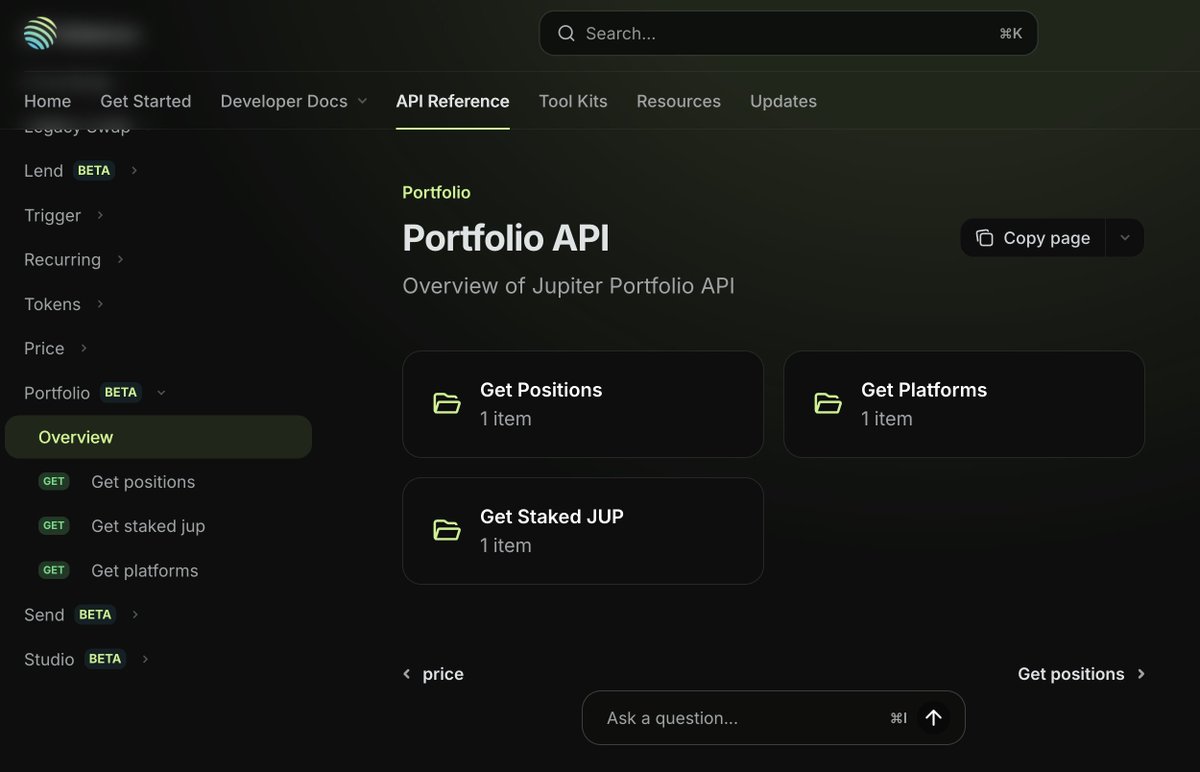Screen dimensions: 1200x772
Task: Expand the Recurring section chevron
Action: click(120, 260)
